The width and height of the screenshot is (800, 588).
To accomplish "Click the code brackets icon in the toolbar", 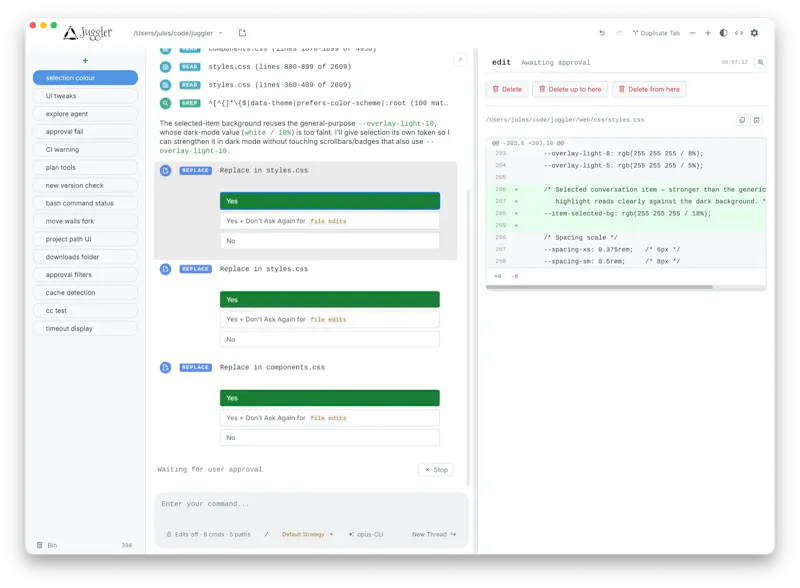I will (x=739, y=33).
